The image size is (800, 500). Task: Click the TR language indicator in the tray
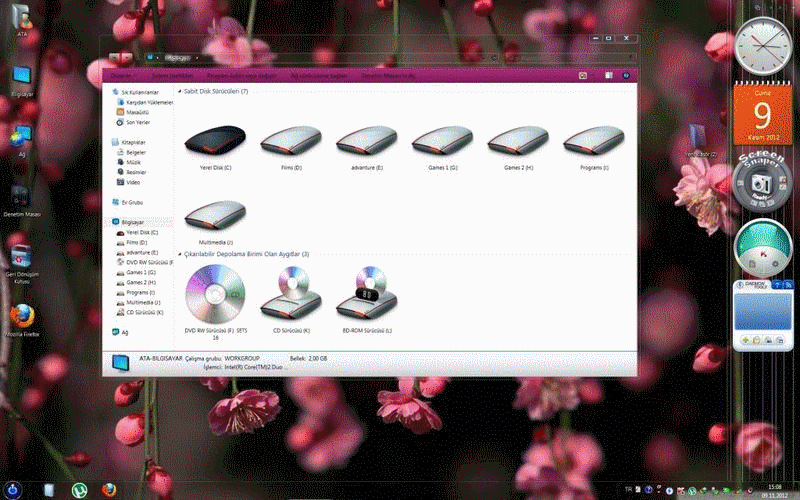coord(628,490)
